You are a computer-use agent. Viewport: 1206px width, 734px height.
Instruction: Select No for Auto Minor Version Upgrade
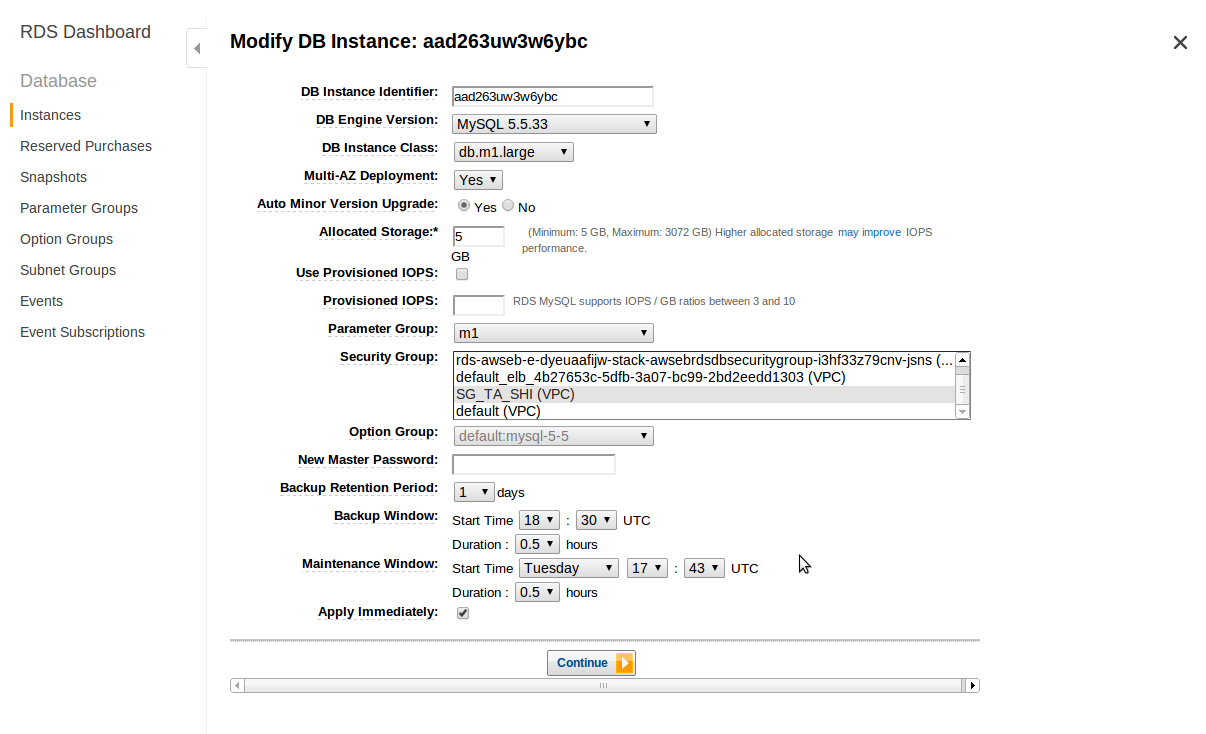coord(508,206)
